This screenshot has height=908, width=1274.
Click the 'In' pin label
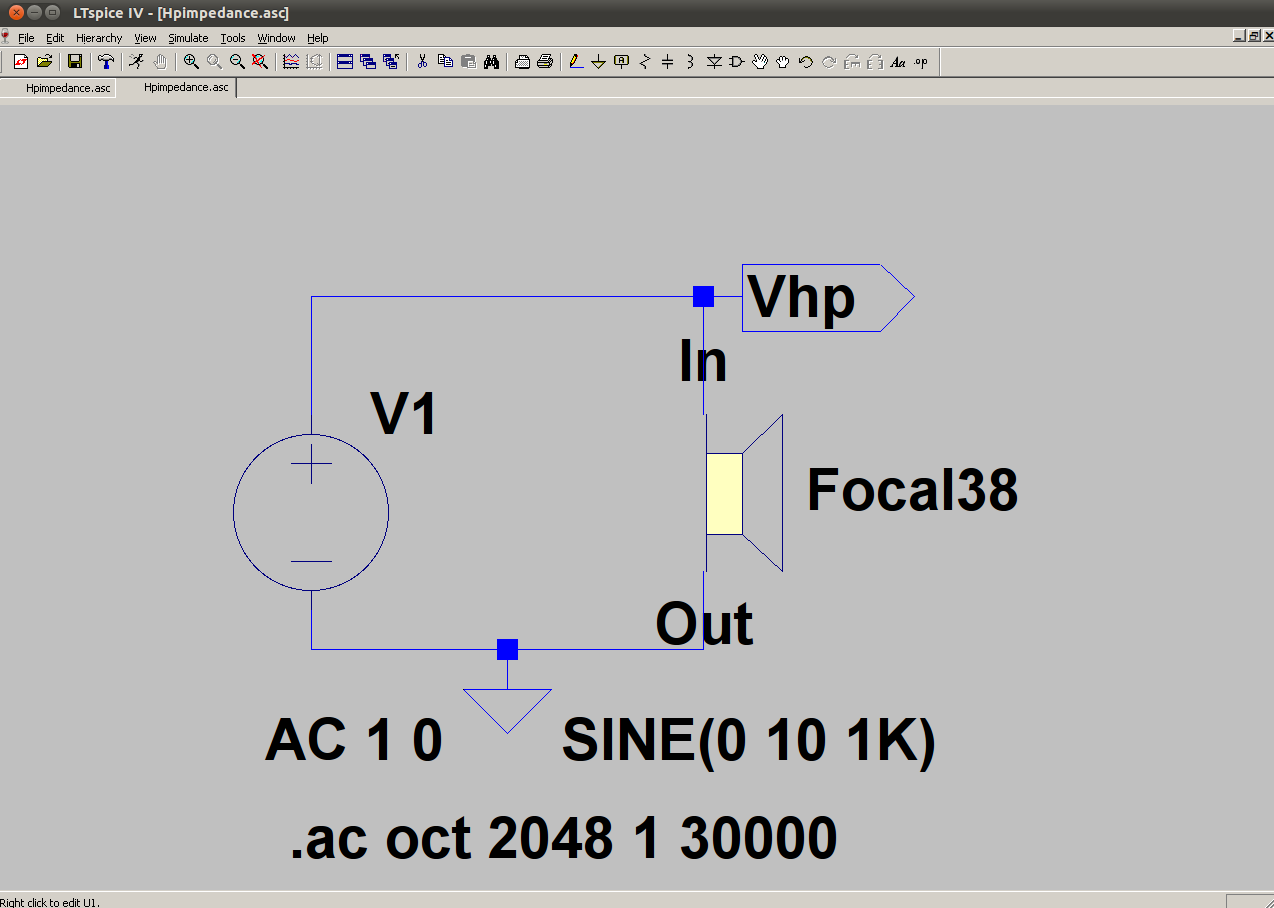click(703, 361)
